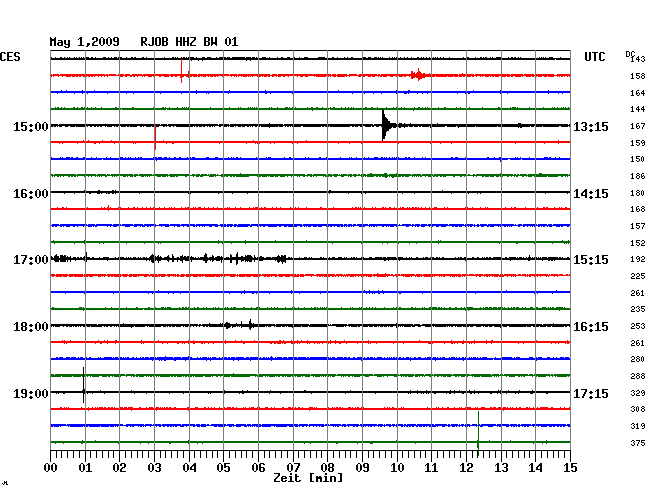This screenshot has height=494, width=650.
Task: Select the 15:00 local time label
Action: point(31,126)
